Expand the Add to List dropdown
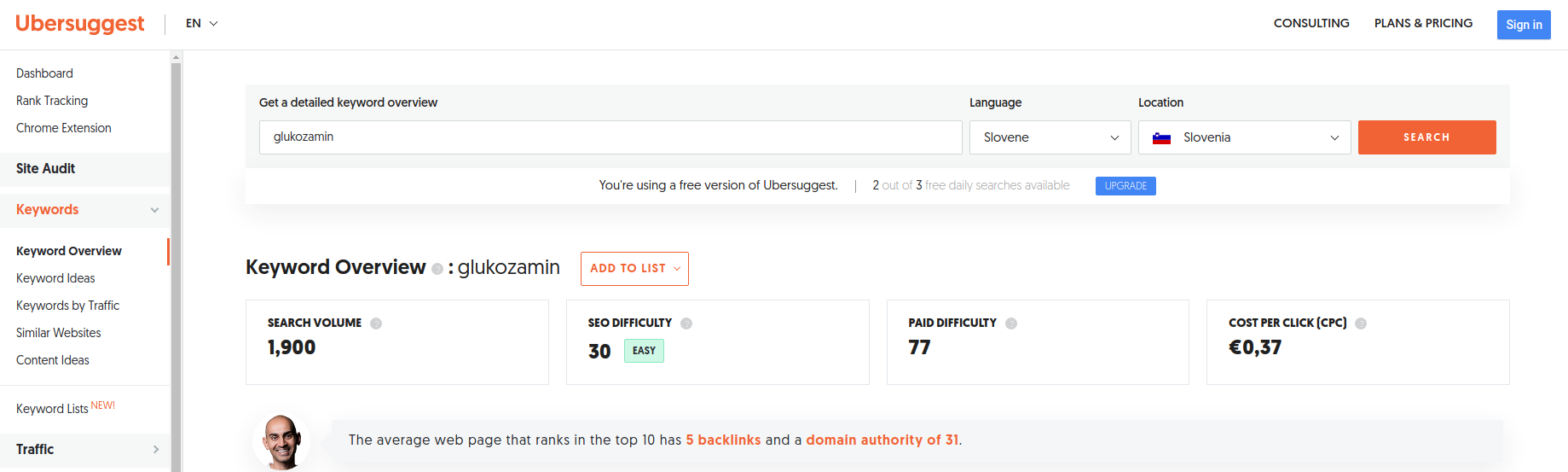The width and height of the screenshot is (1568, 472). click(x=634, y=269)
